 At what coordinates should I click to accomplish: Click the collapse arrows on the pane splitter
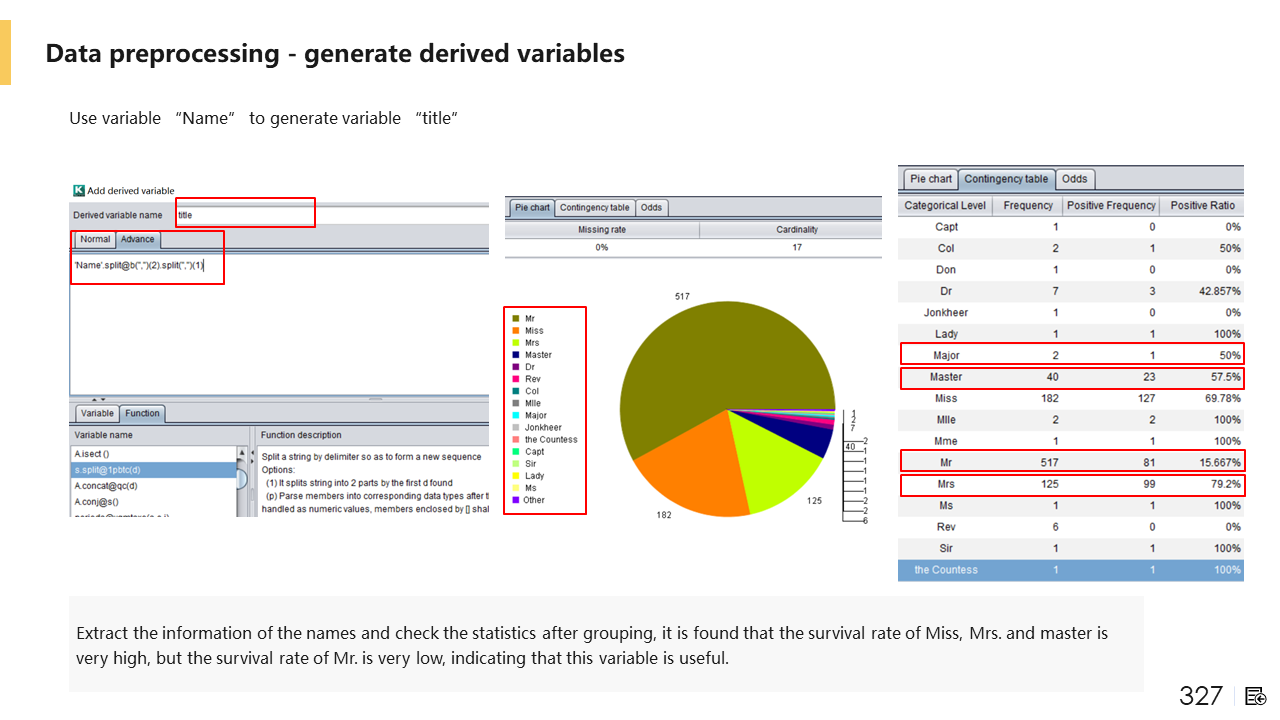click(97, 399)
